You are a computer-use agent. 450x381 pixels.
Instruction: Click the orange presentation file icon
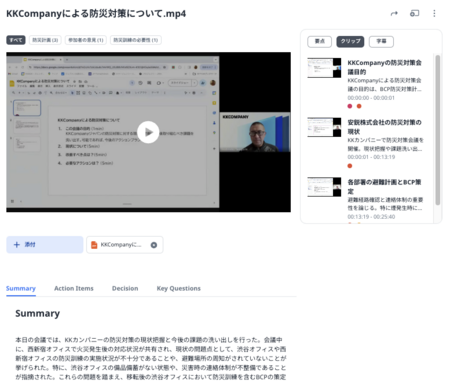(94, 245)
